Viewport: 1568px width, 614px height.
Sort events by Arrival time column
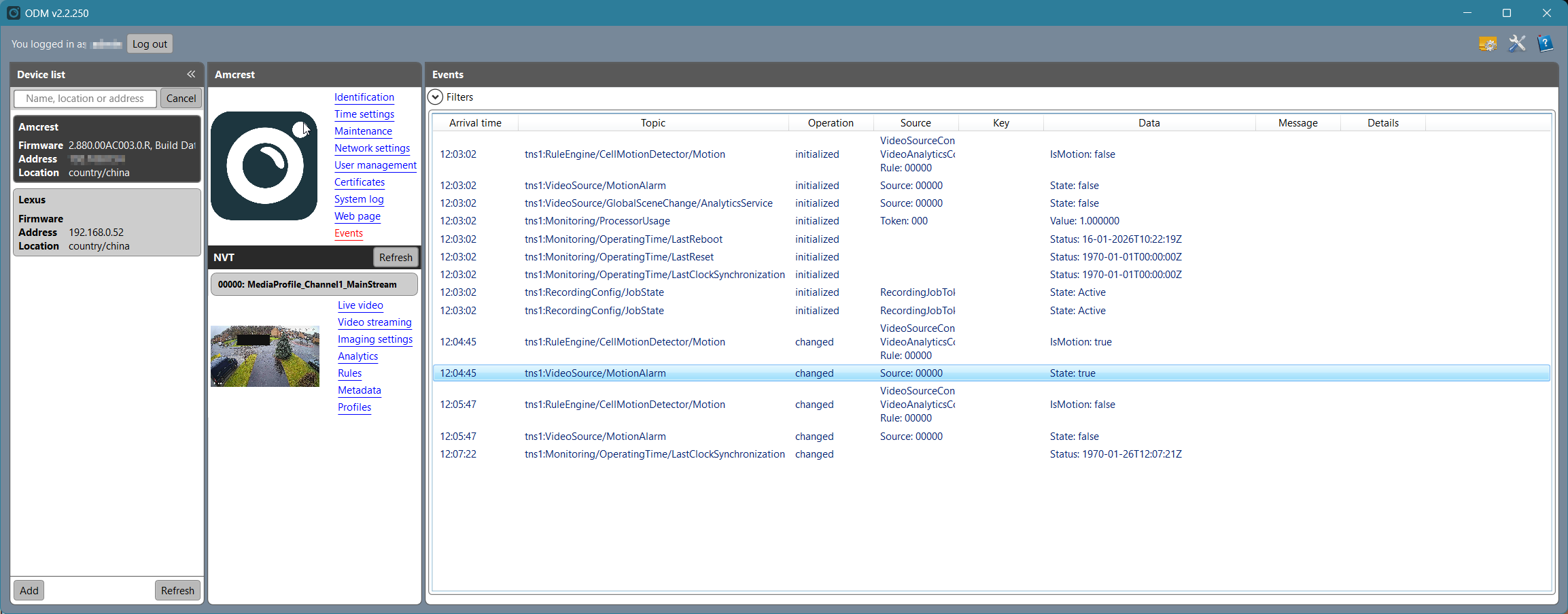pyautogui.click(x=475, y=123)
